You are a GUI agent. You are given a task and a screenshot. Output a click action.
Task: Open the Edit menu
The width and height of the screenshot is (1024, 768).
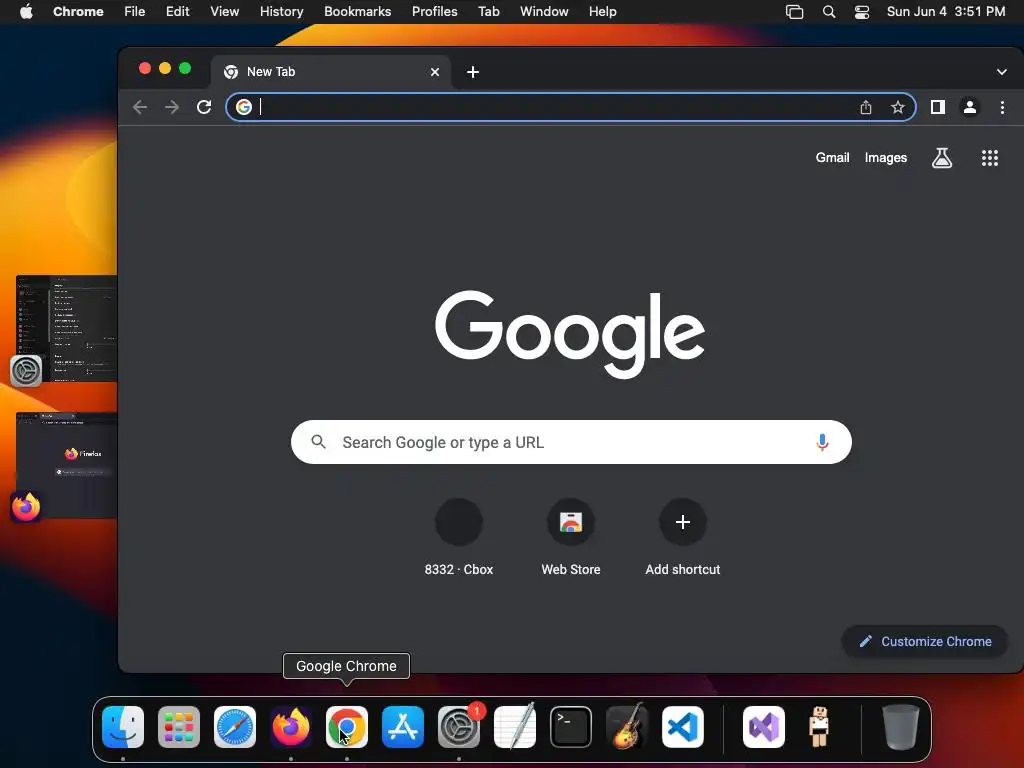pyautogui.click(x=178, y=11)
